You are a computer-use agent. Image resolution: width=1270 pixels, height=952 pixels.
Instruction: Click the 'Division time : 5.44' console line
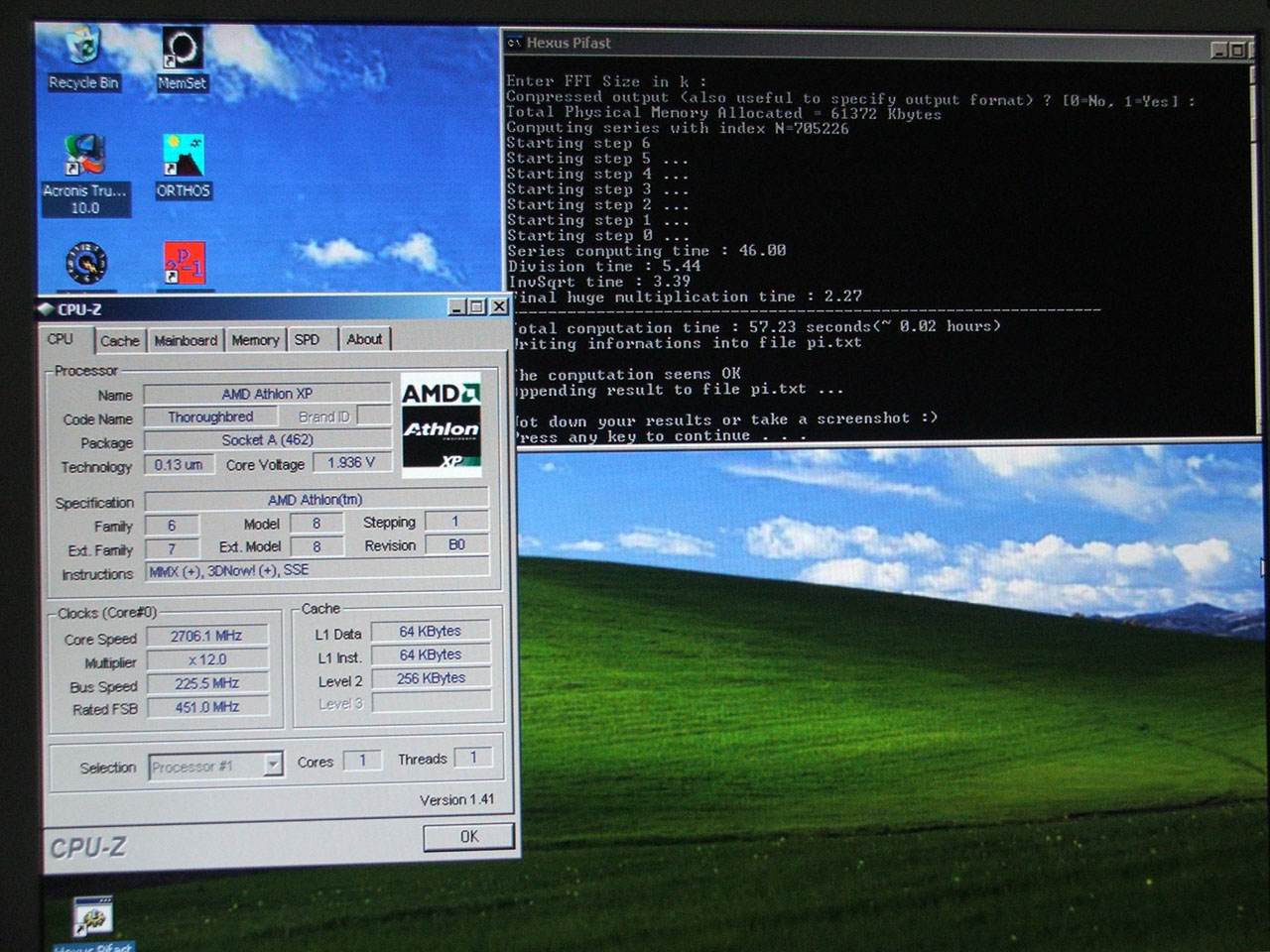(604, 266)
